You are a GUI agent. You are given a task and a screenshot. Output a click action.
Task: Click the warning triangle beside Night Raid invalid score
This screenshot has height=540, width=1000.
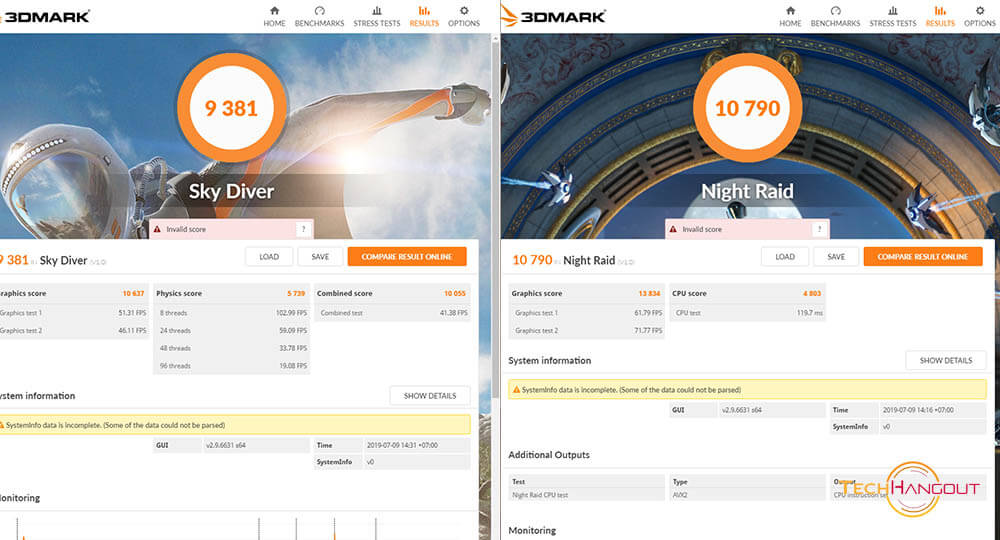coord(673,229)
